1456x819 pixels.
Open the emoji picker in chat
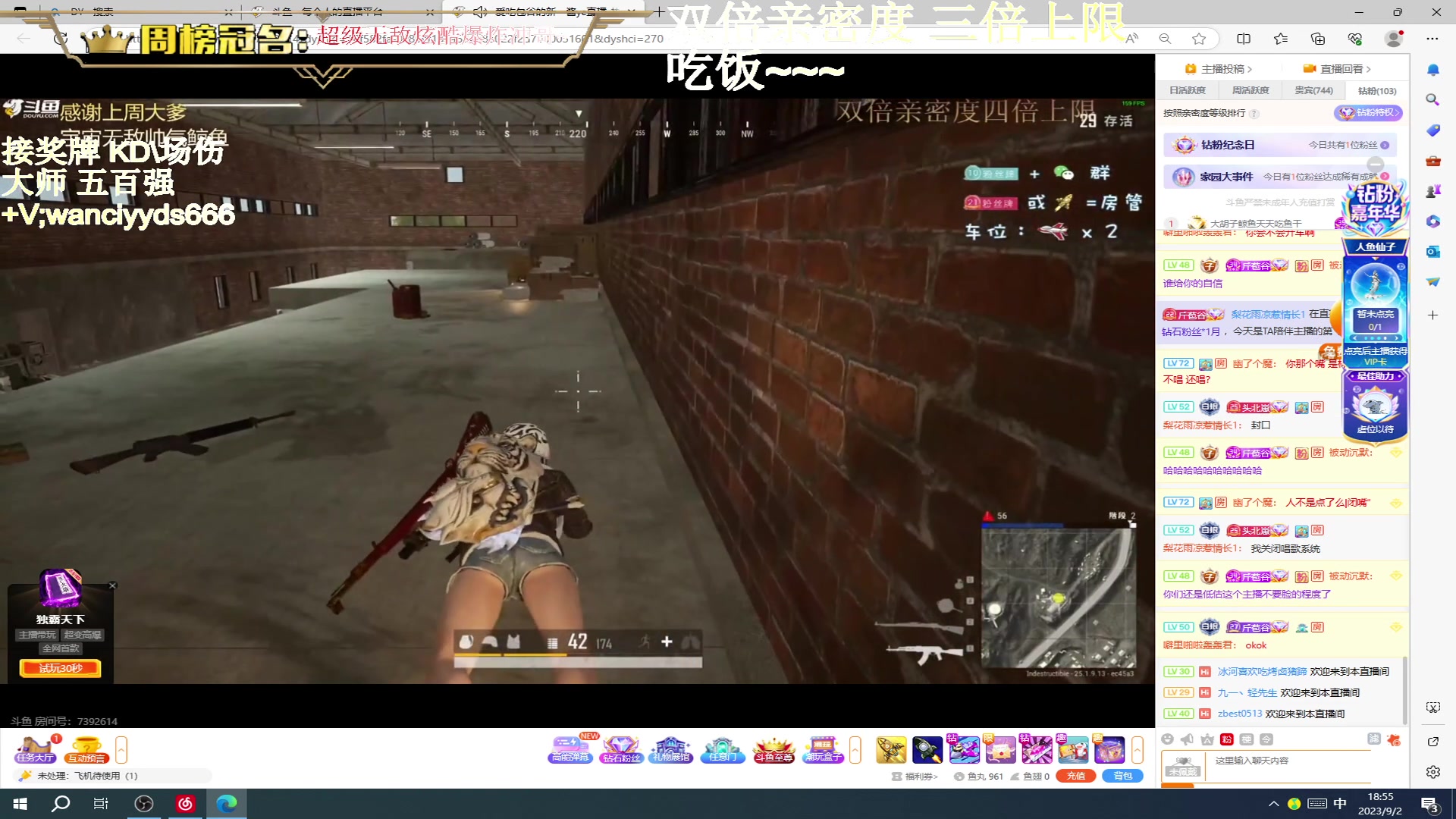tap(1167, 739)
